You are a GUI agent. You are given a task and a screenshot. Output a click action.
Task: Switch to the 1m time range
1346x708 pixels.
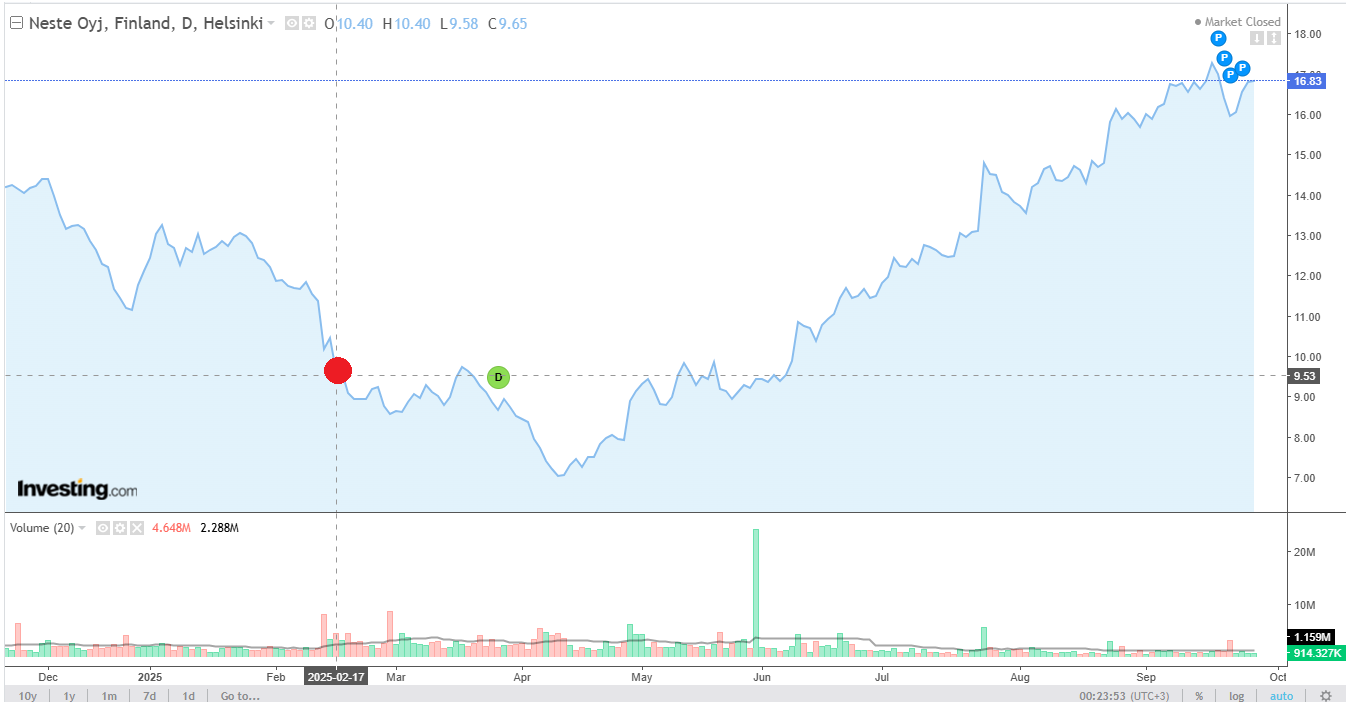pos(108,696)
